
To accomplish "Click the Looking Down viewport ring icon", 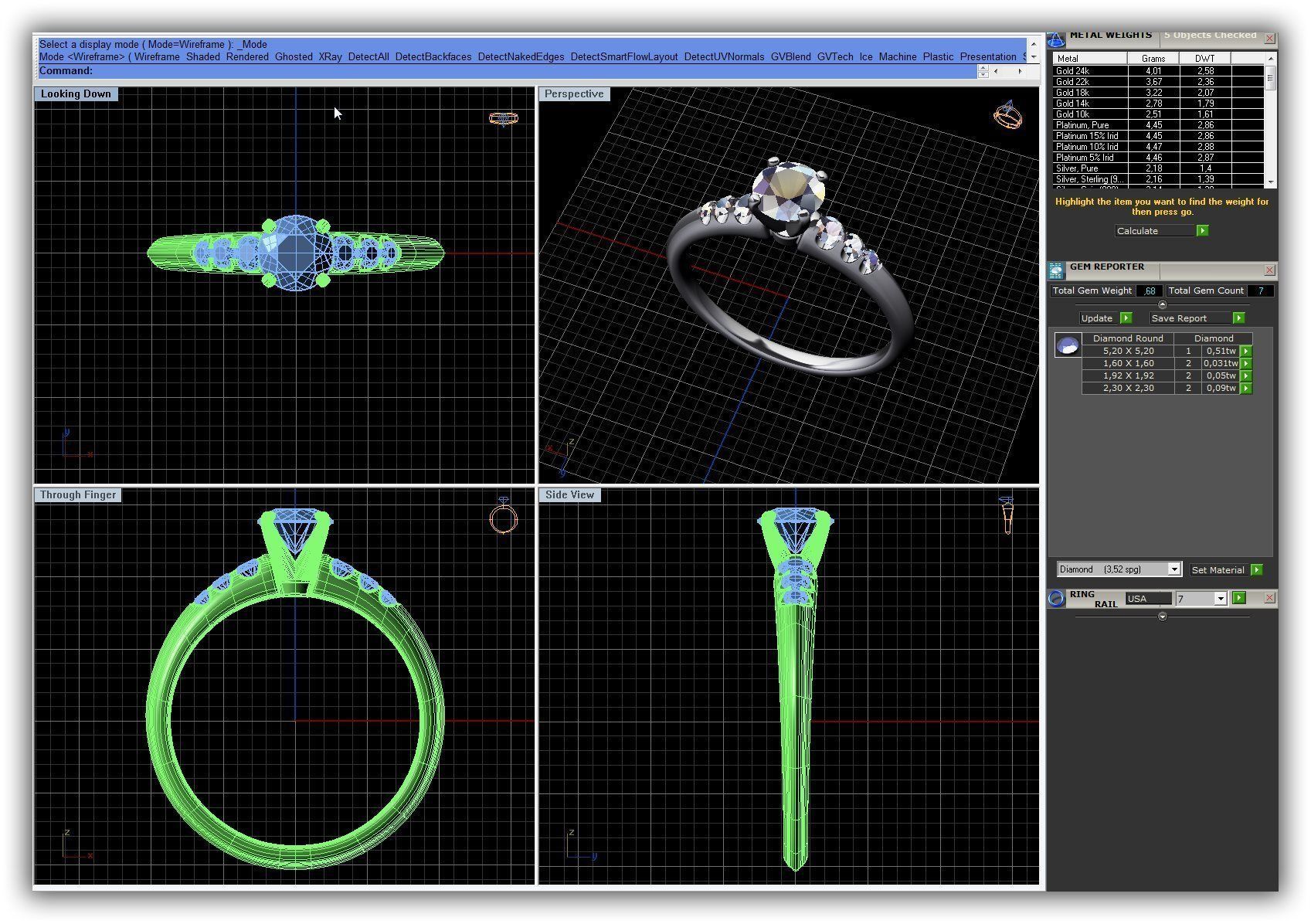I will click(x=503, y=118).
